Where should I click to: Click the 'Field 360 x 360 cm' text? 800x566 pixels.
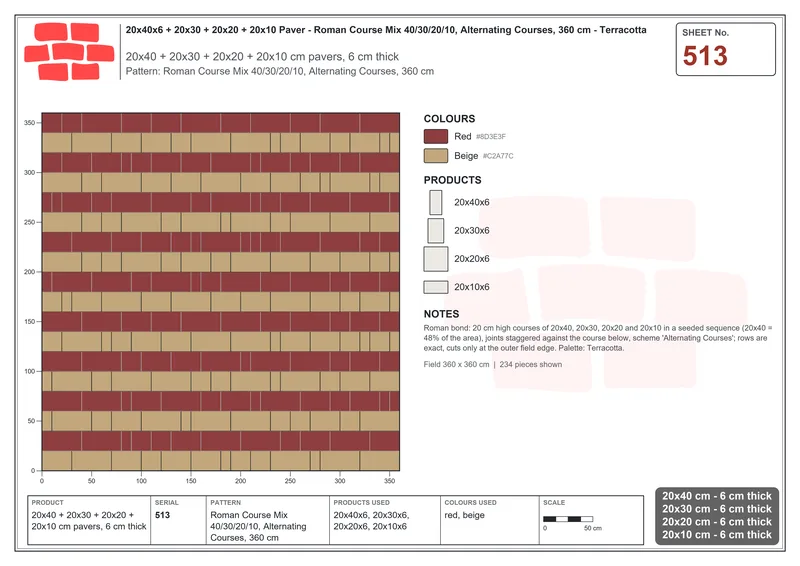456,364
